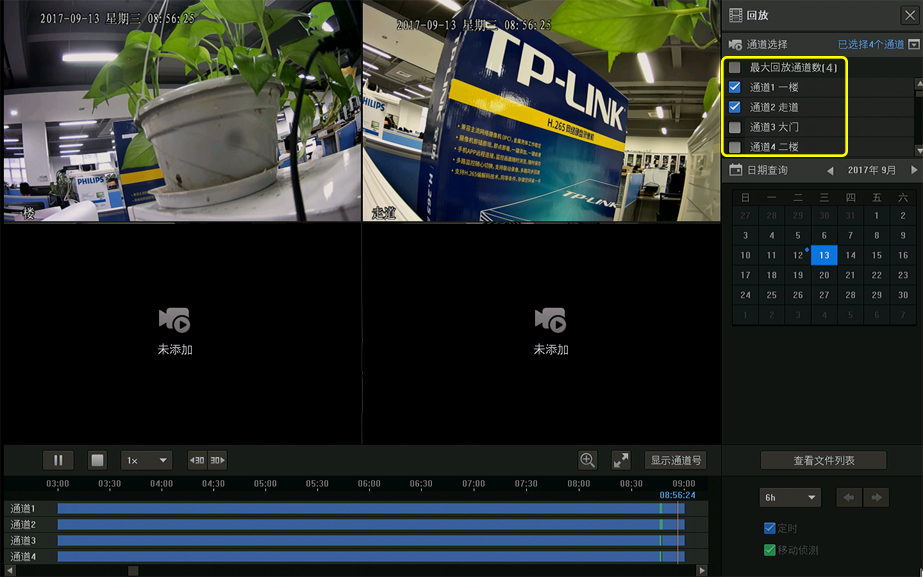Toggle the 移动侦测 checkbox
The width and height of the screenshot is (923, 577).
coord(769,550)
